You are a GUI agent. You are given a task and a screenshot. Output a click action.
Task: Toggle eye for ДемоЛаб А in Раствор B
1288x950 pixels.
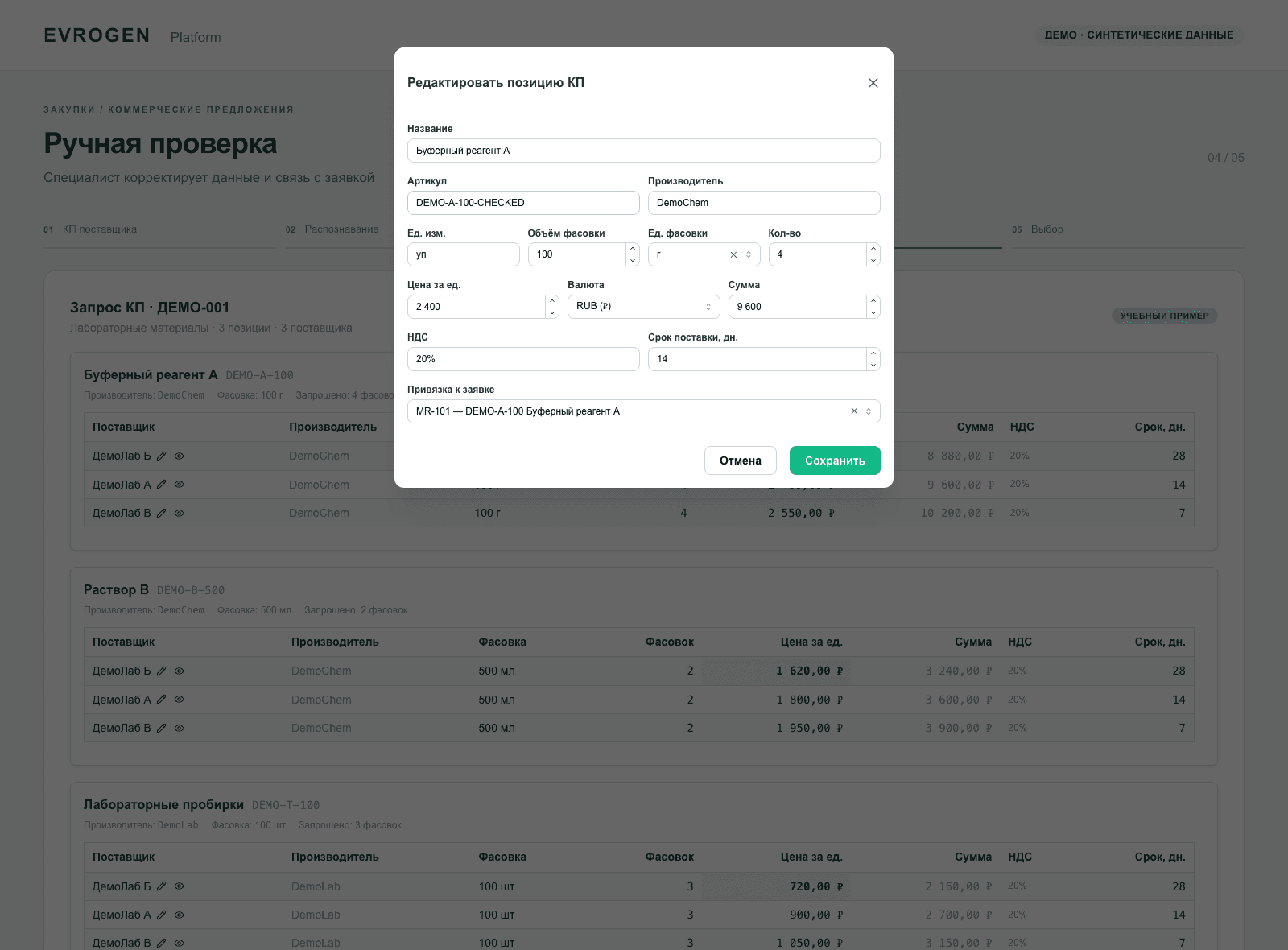point(180,700)
